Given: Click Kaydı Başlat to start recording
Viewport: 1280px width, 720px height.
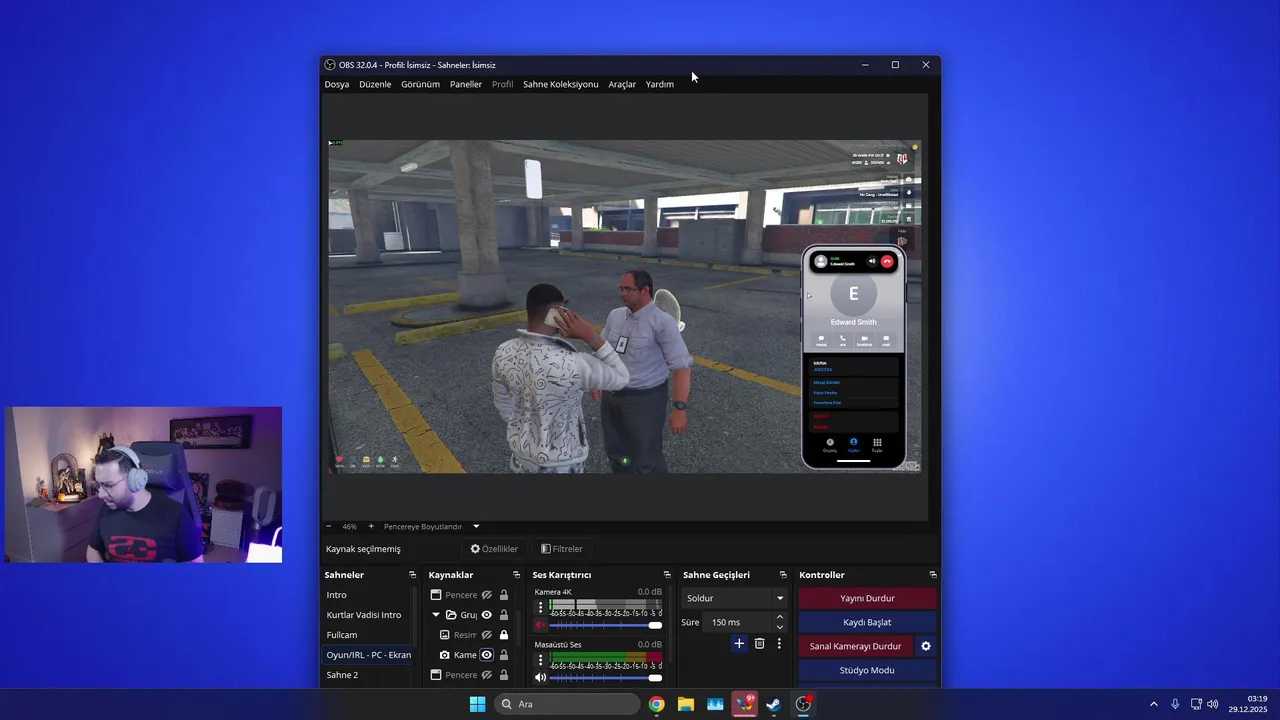Looking at the screenshot, I should click(867, 622).
